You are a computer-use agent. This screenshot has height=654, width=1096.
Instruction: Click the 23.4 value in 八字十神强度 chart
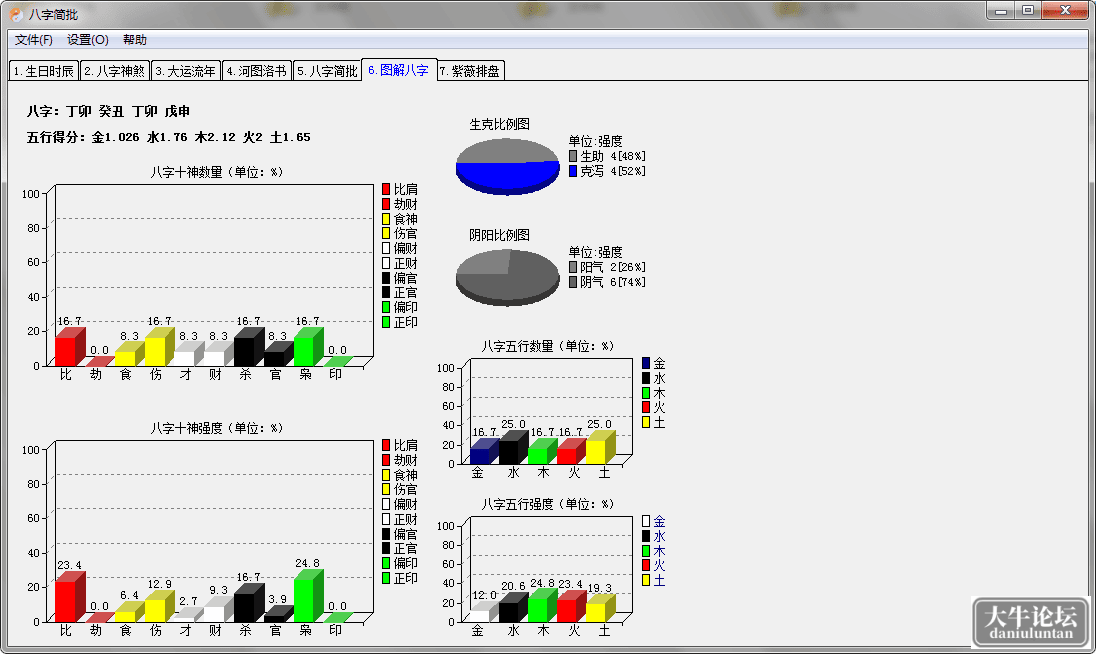[69, 565]
